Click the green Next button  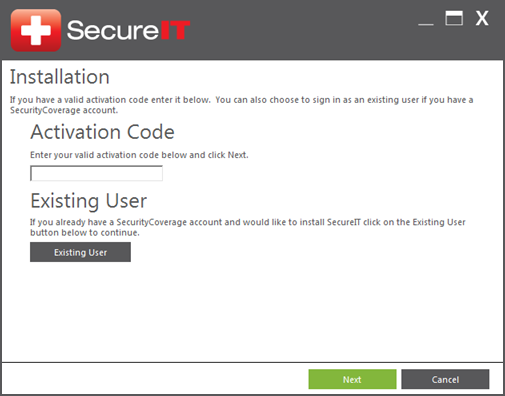click(x=352, y=379)
